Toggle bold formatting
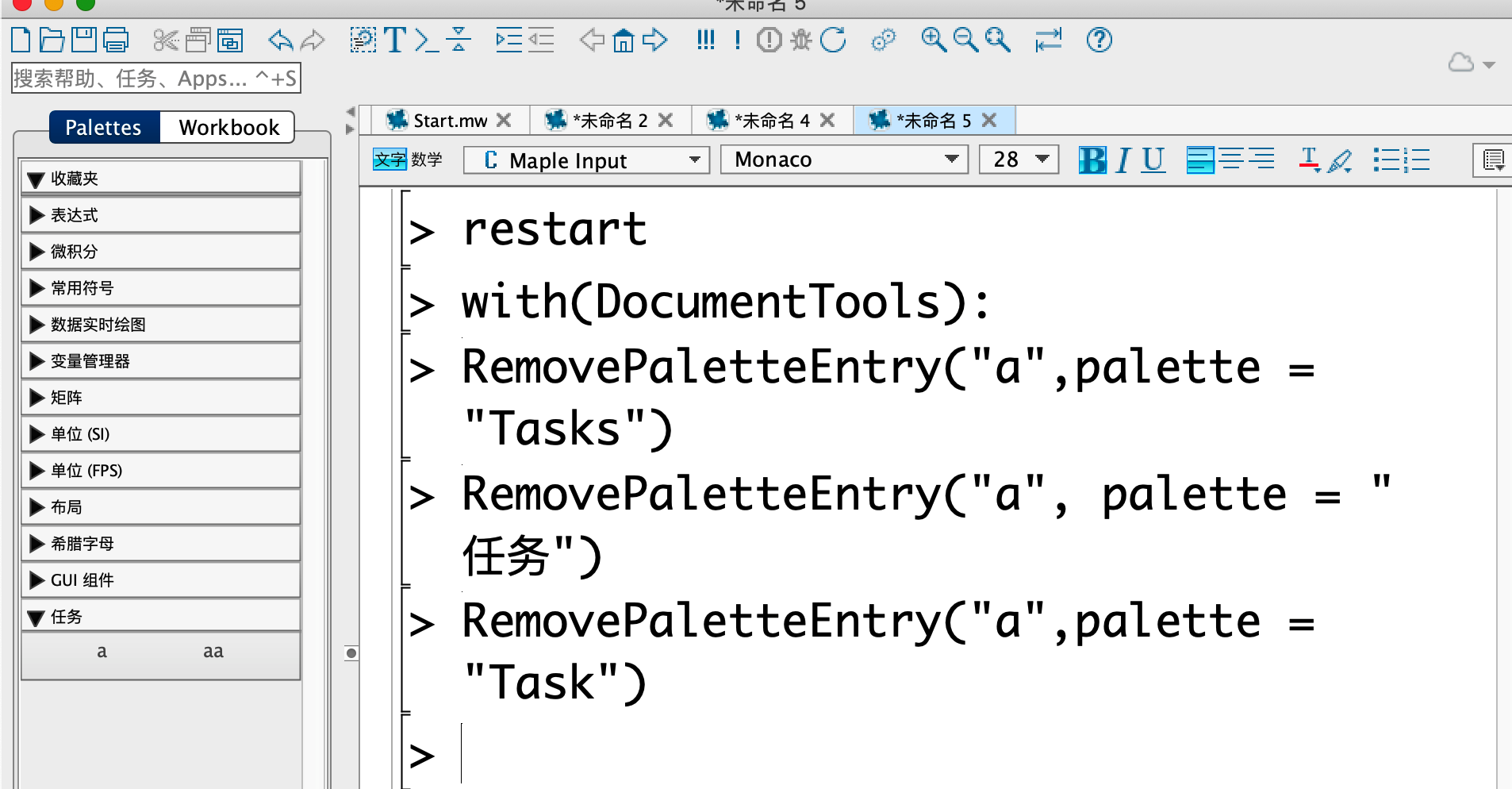 pyautogui.click(x=1092, y=160)
